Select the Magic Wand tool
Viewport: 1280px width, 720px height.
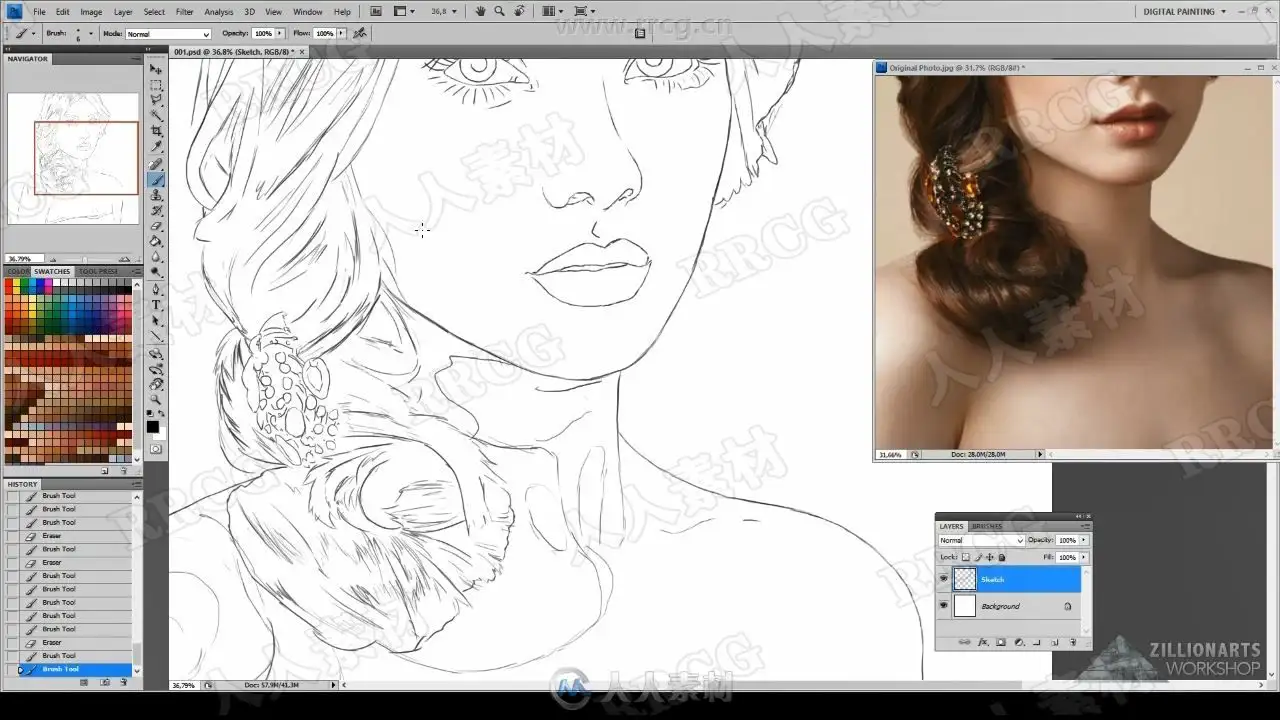click(157, 115)
